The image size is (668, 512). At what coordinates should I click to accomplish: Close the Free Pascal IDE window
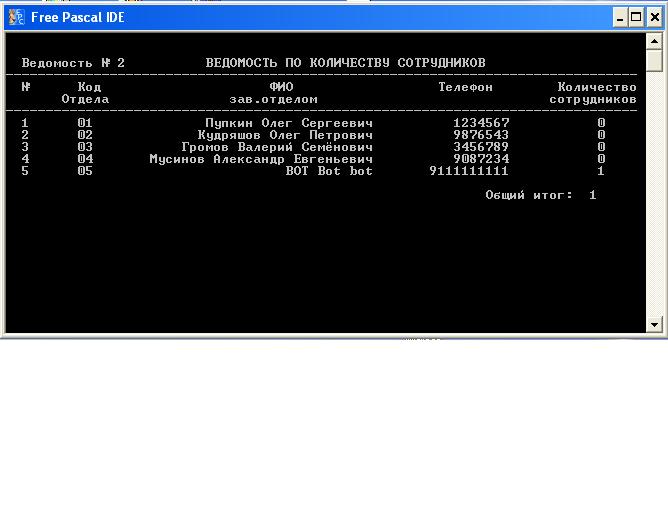pos(654,17)
